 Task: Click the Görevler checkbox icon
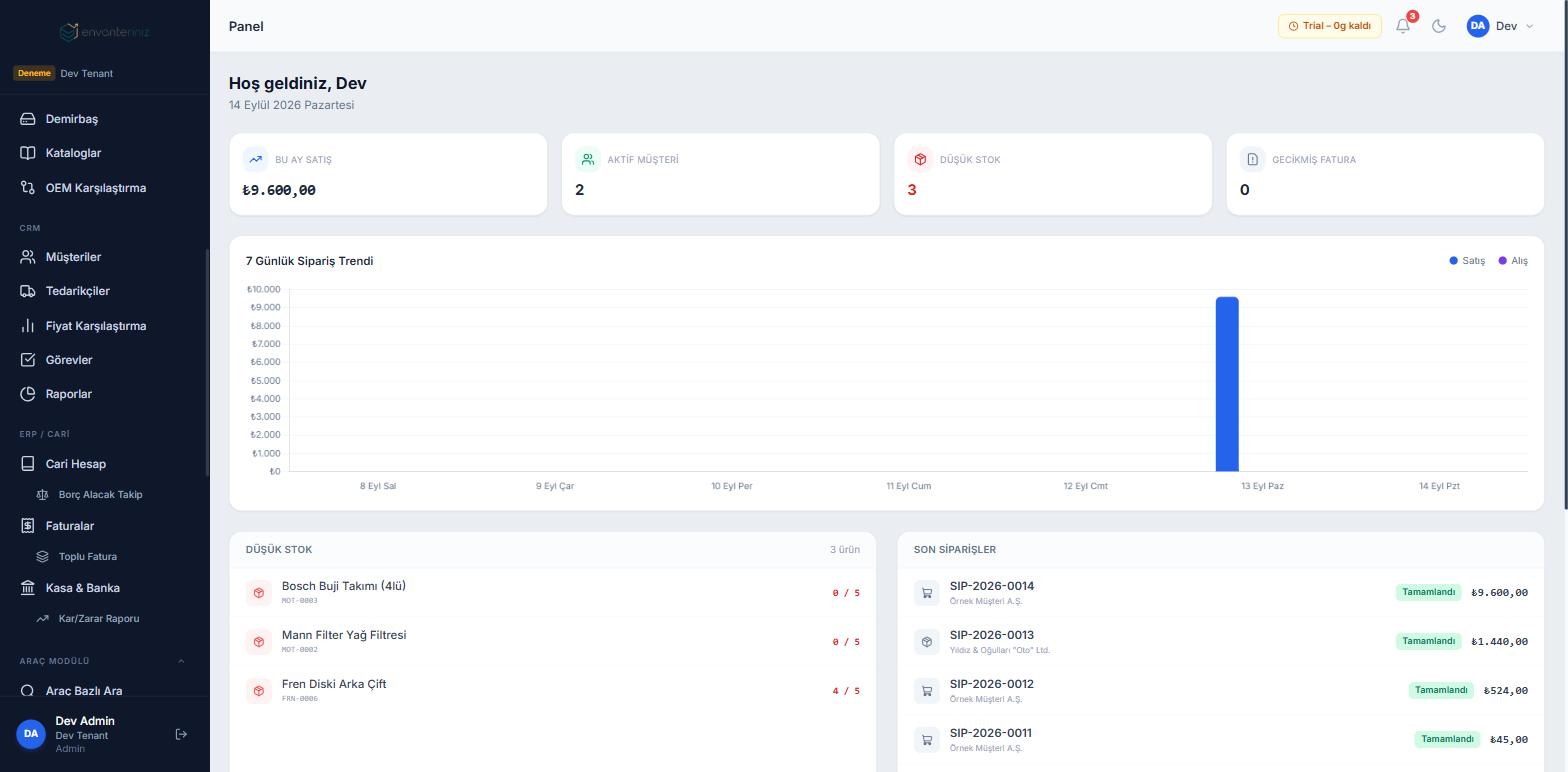(28, 360)
